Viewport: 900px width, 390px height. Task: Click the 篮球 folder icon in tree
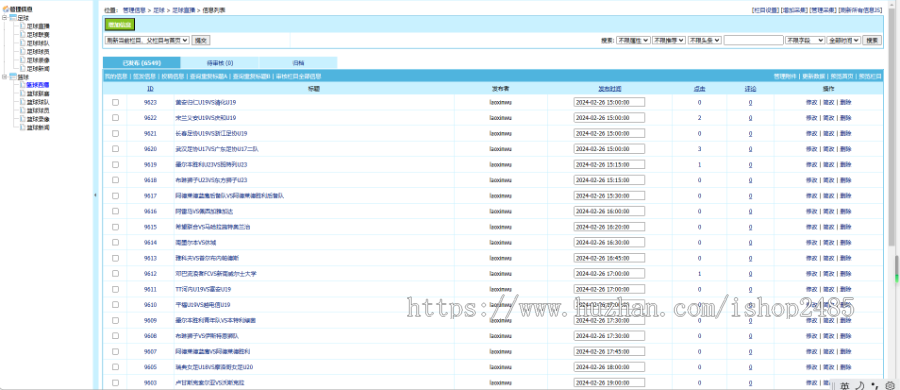pyautogui.click(x=13, y=76)
